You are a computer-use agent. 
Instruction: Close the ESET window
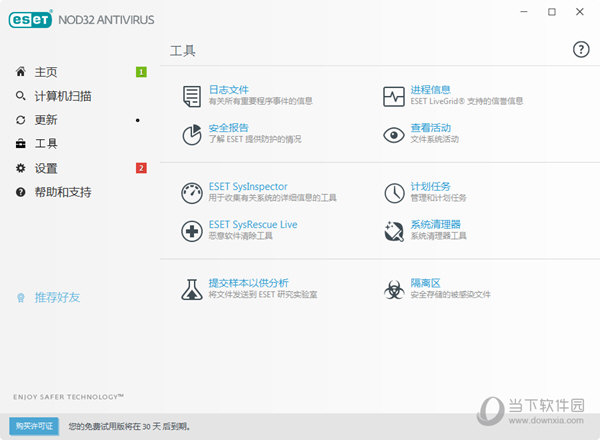580,12
